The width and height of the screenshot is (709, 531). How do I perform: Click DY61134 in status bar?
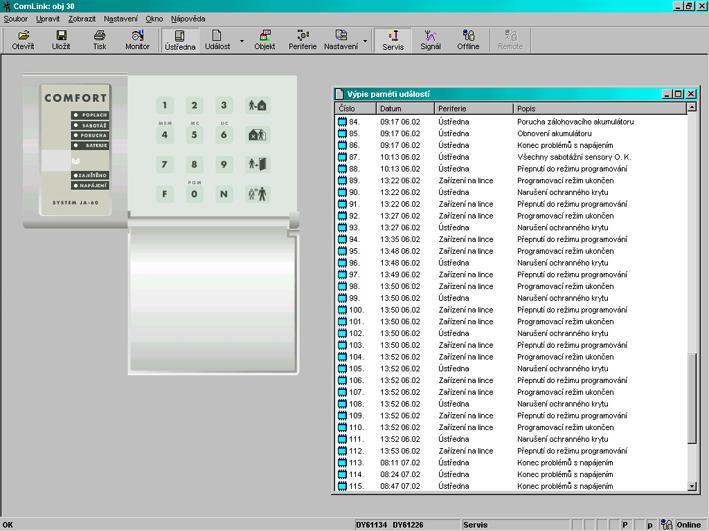pos(371,525)
